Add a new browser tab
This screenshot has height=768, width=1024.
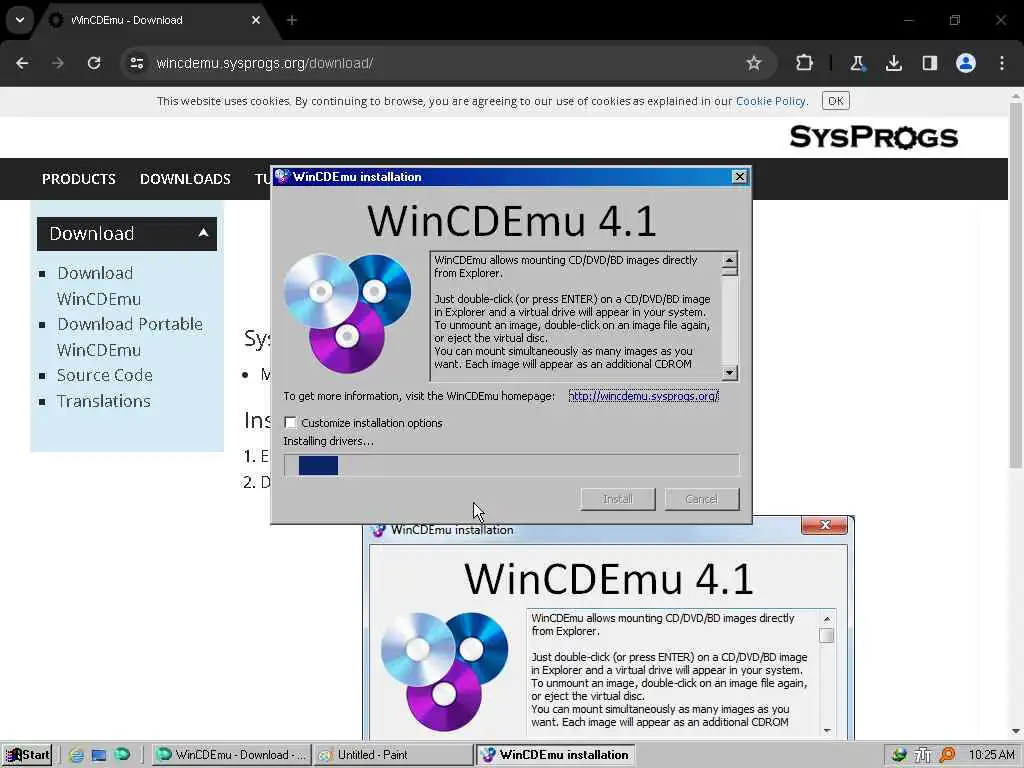292,20
